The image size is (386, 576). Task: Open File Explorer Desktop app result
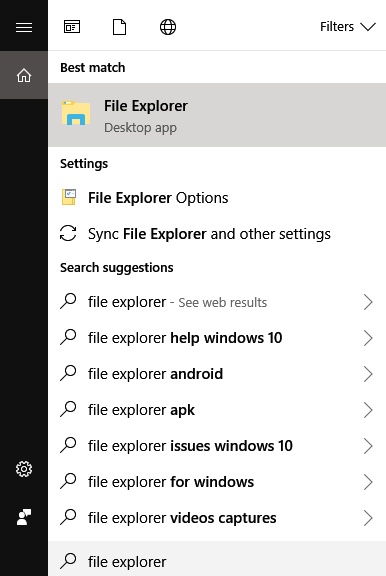click(x=217, y=115)
